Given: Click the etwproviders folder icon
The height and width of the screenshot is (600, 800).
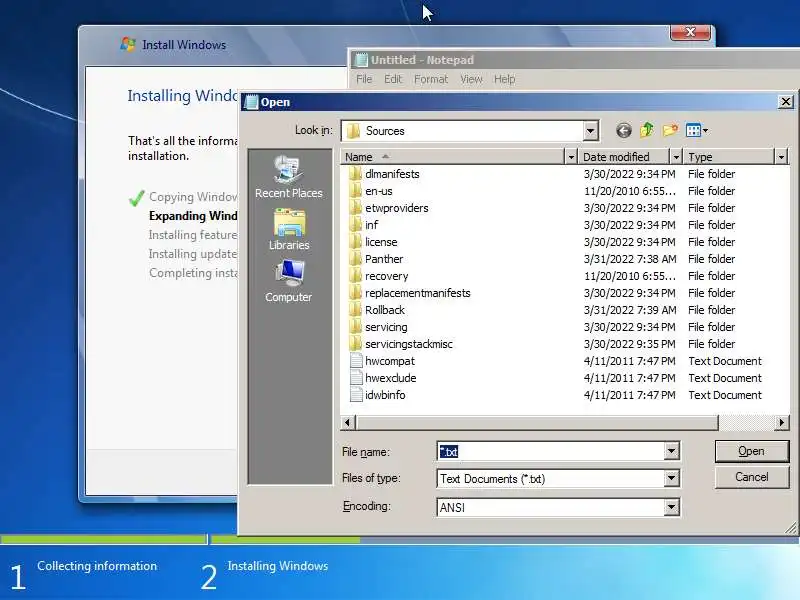Looking at the screenshot, I should [x=356, y=208].
